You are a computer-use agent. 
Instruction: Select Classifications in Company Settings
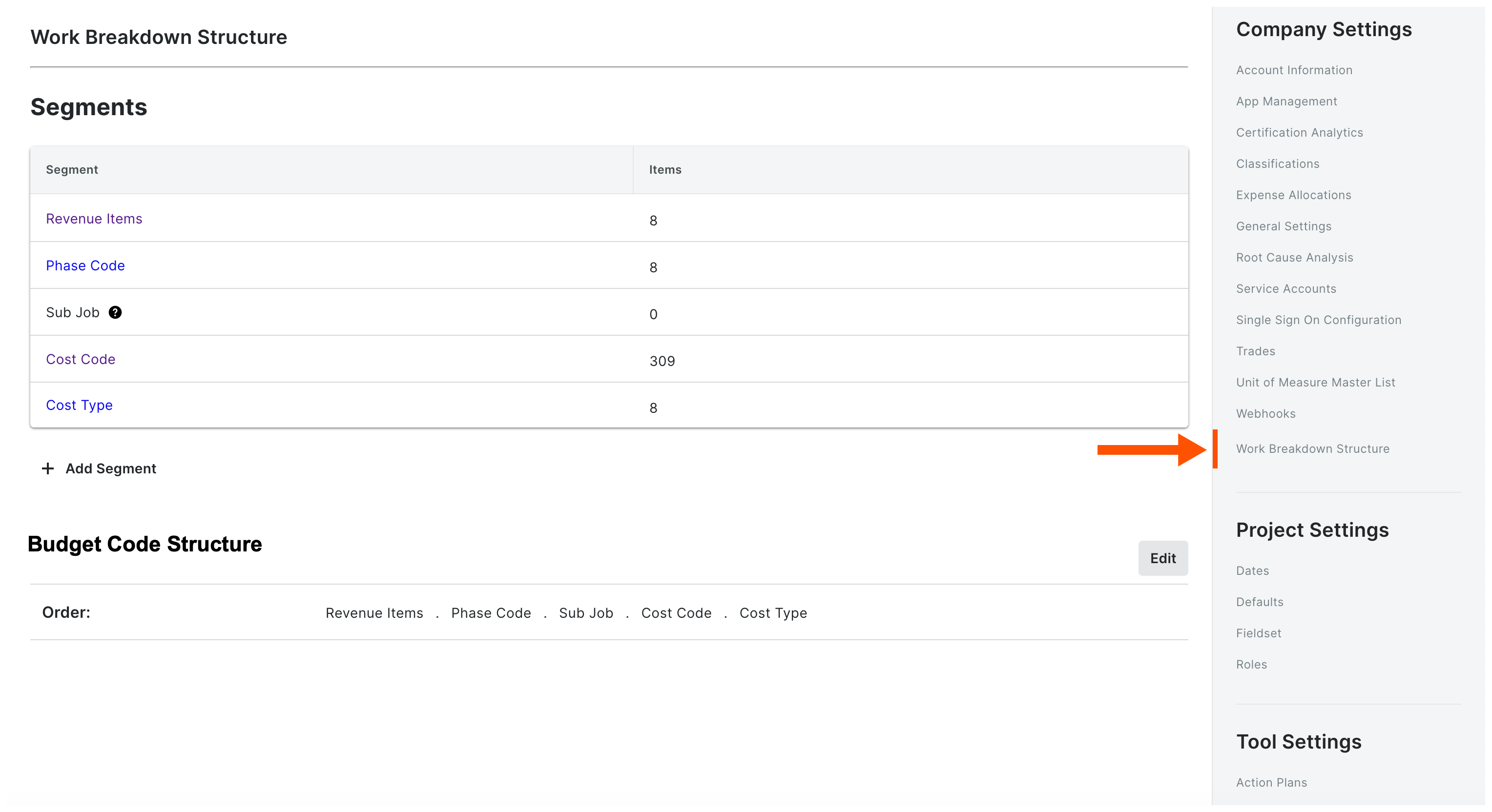(1278, 164)
